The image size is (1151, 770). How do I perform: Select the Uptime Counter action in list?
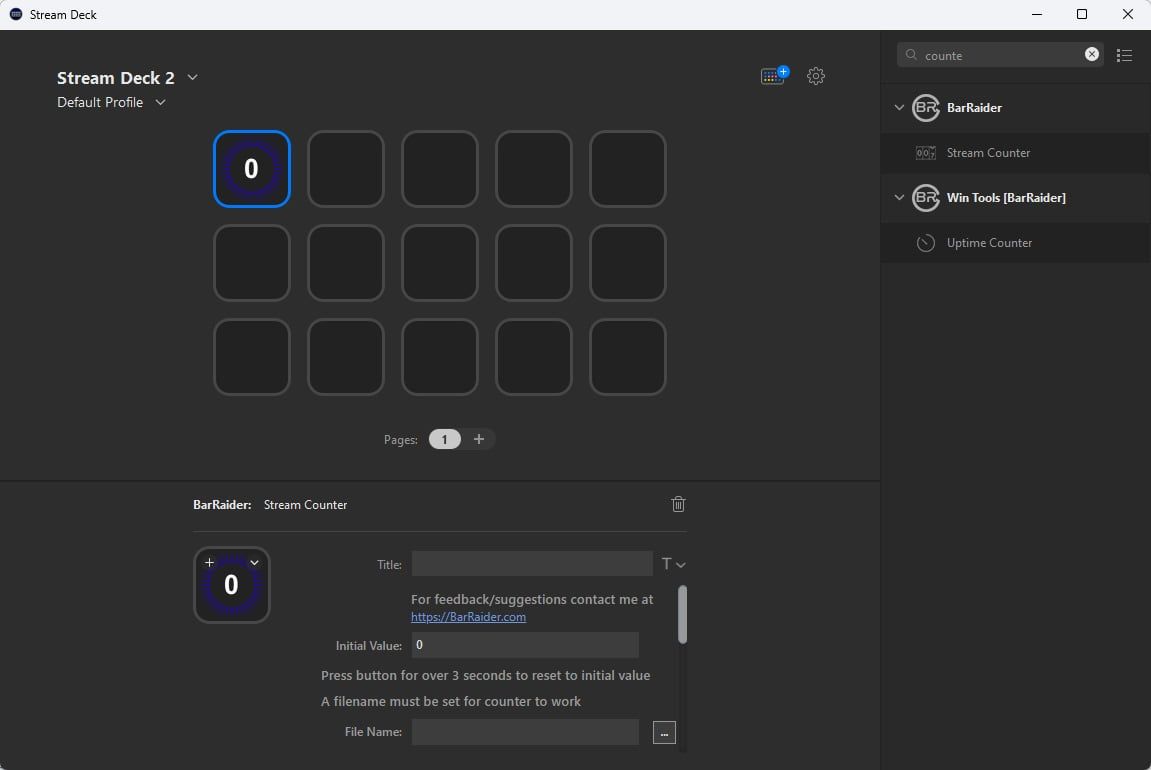pyautogui.click(x=989, y=243)
